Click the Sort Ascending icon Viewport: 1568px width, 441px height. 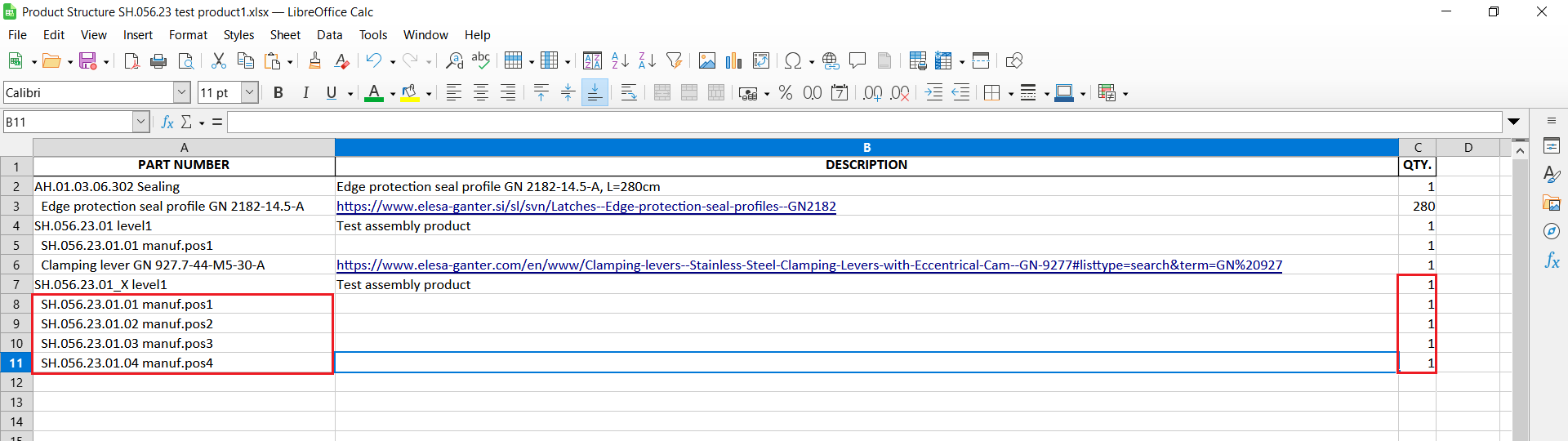point(620,61)
